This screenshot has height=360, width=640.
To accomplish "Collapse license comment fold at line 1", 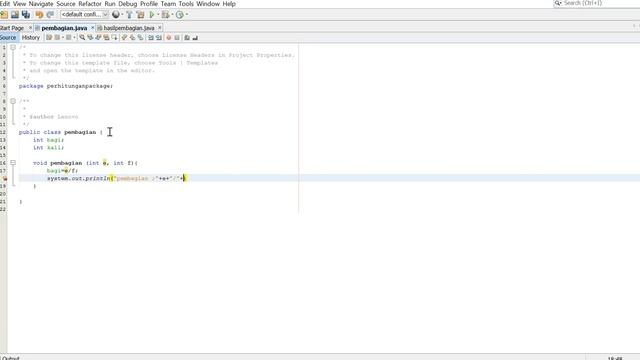I will (13, 47).
